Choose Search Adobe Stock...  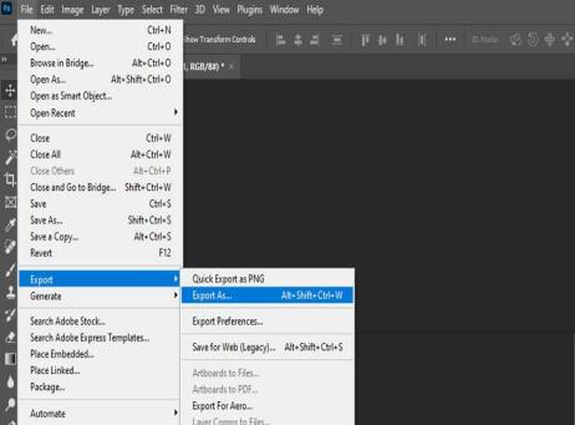click(100, 321)
